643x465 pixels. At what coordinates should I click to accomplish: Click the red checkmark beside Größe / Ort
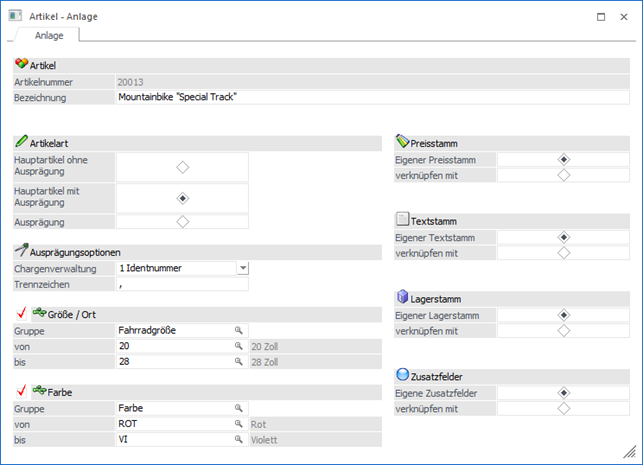click(x=19, y=312)
